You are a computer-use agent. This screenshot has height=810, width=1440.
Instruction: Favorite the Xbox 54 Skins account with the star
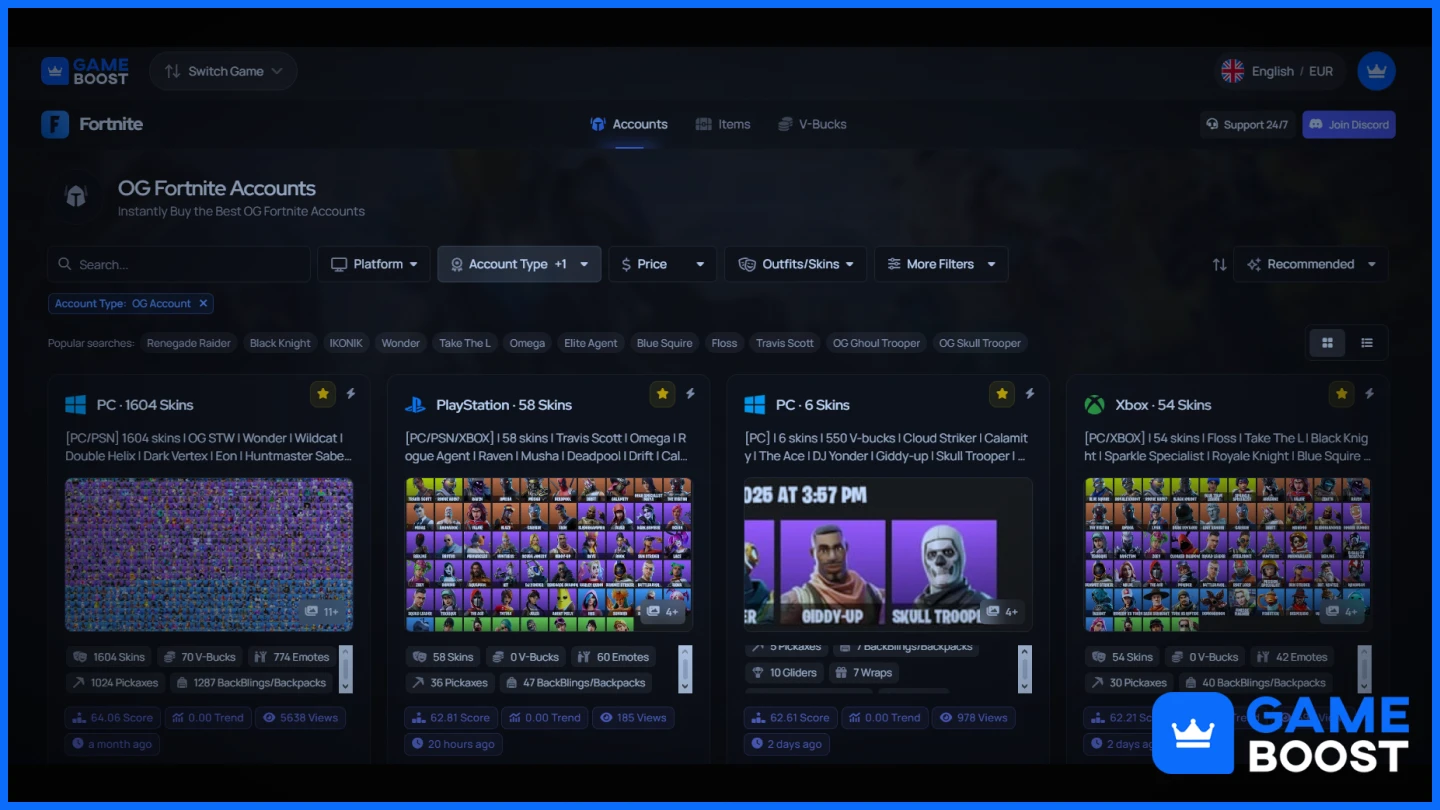tap(1341, 394)
